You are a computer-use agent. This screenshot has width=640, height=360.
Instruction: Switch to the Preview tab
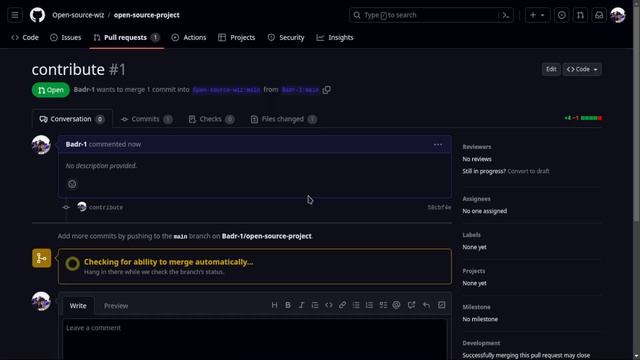(x=116, y=306)
